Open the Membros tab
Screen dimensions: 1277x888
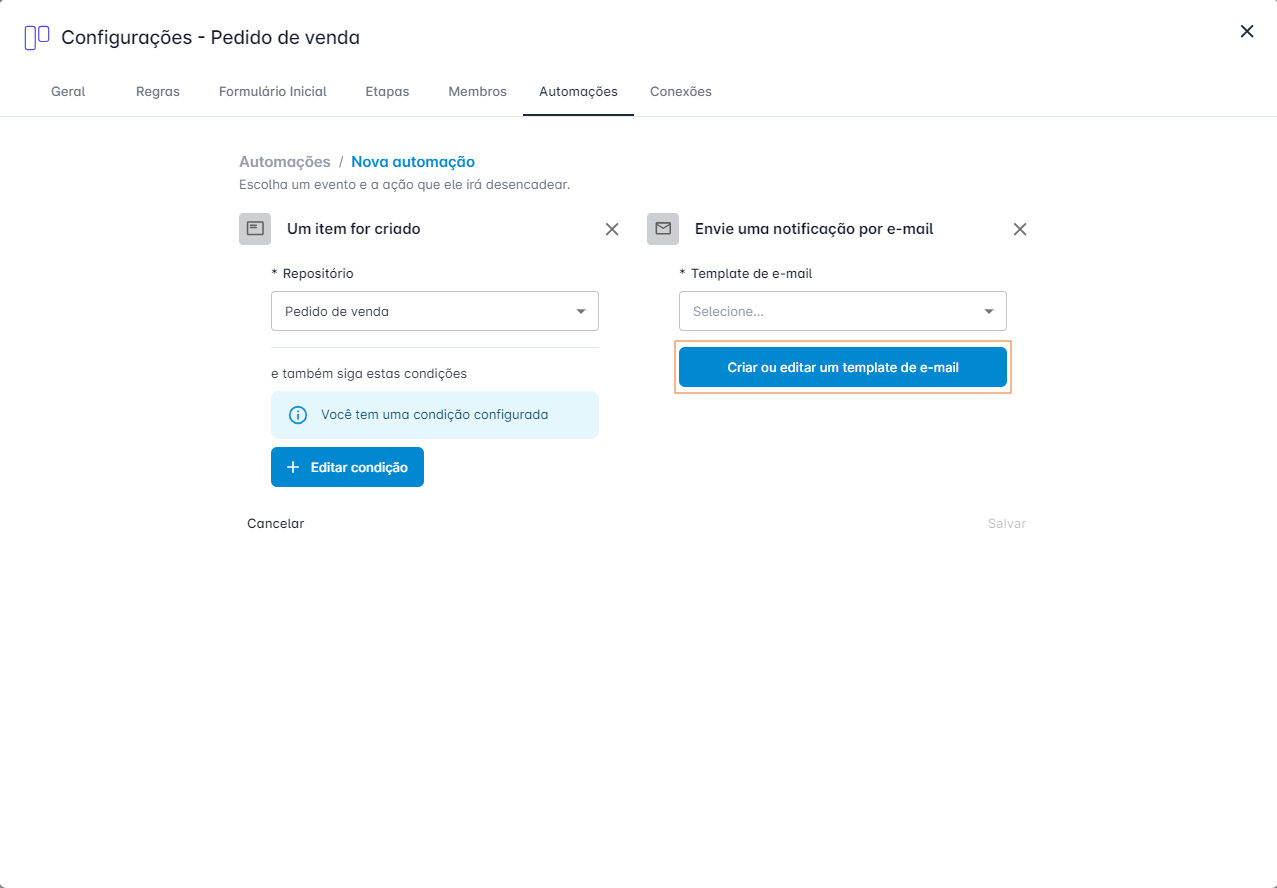coord(478,91)
